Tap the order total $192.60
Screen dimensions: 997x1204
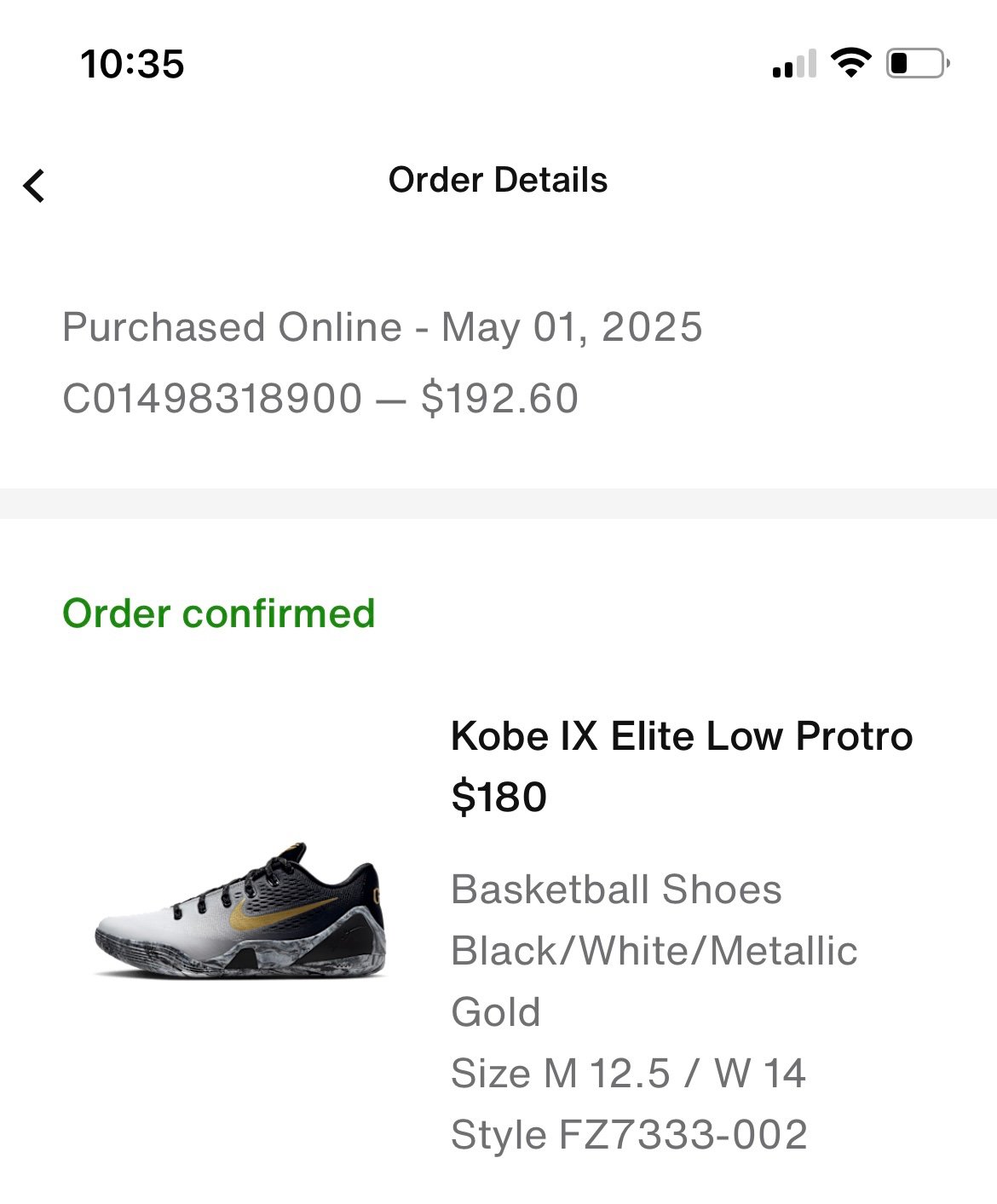[499, 399]
